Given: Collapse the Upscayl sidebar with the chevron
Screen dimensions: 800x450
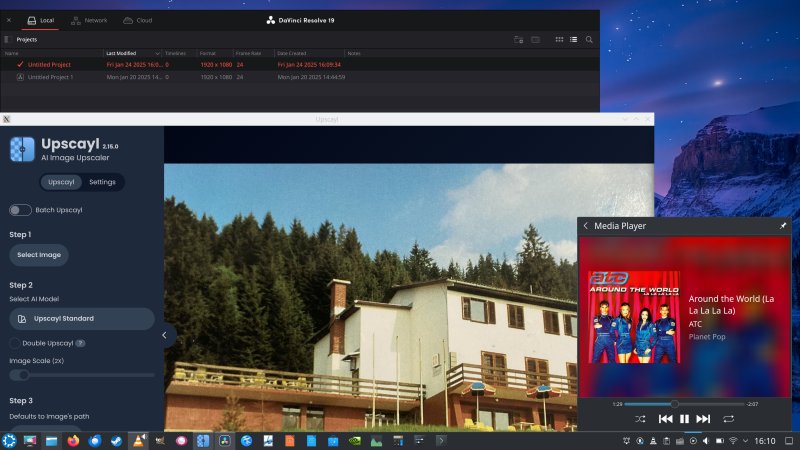Looking at the screenshot, I should tap(164, 335).
